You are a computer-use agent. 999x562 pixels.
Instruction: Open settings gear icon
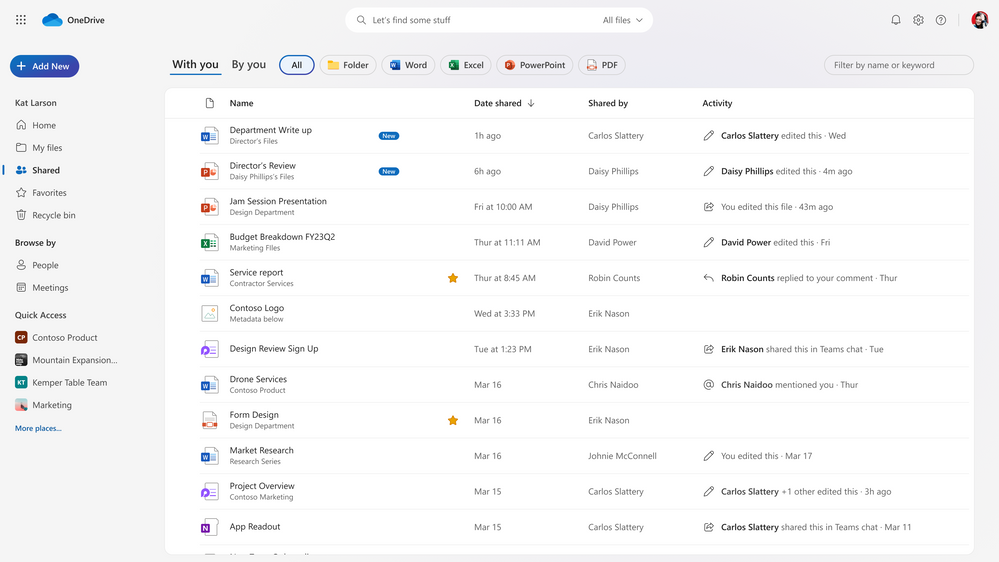tap(918, 20)
